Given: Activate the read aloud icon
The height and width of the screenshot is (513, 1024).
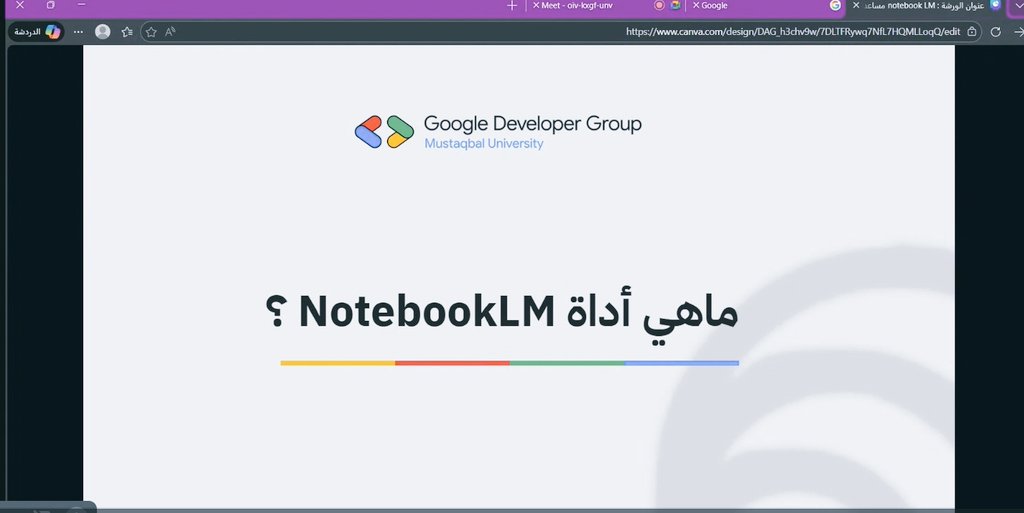Looking at the screenshot, I should click(x=170, y=31).
